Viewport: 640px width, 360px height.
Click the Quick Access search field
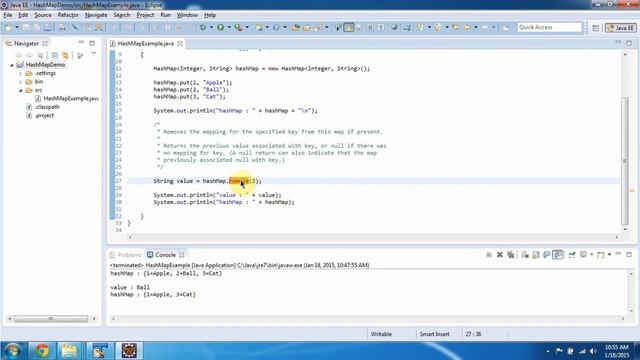point(549,27)
